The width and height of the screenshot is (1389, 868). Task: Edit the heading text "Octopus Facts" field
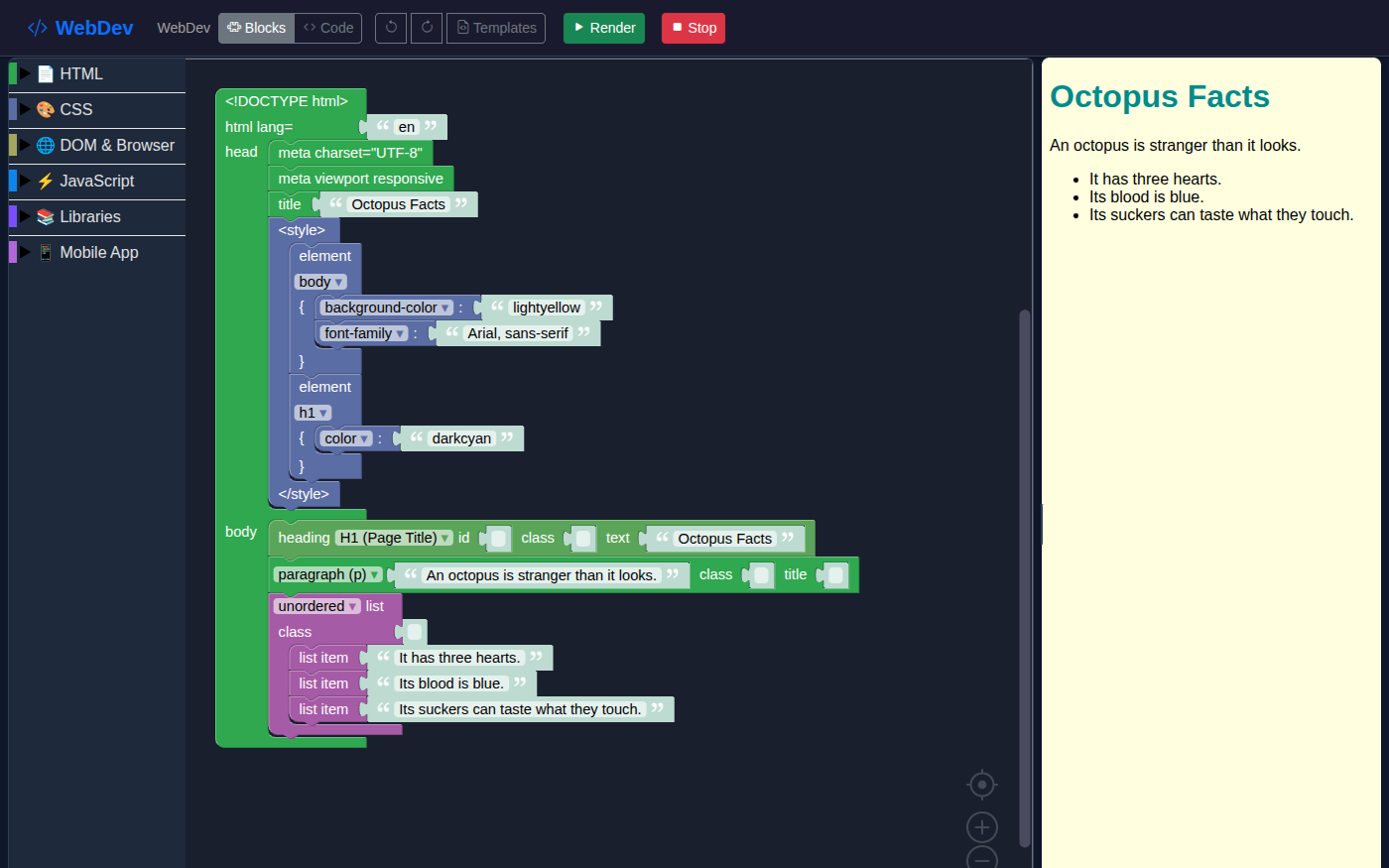click(725, 539)
